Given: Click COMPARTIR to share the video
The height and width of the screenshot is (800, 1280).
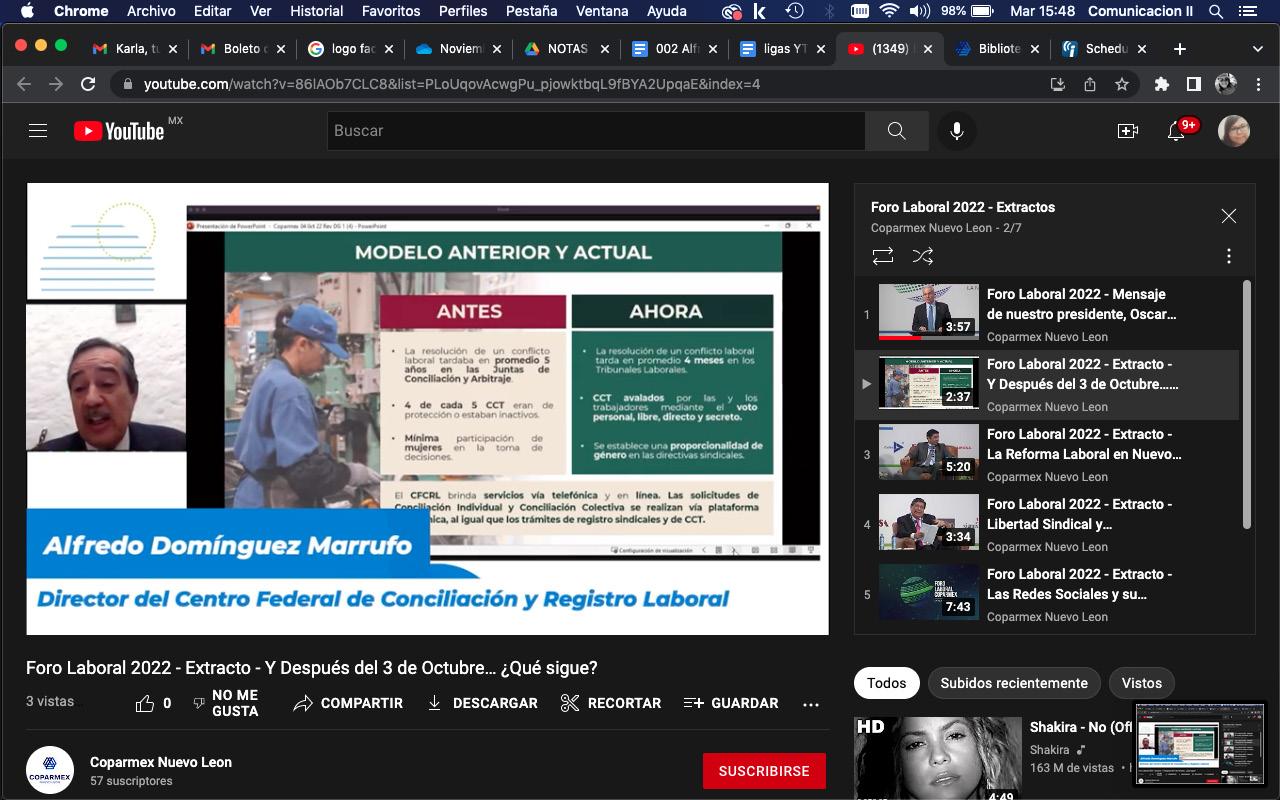Looking at the screenshot, I should (348, 703).
